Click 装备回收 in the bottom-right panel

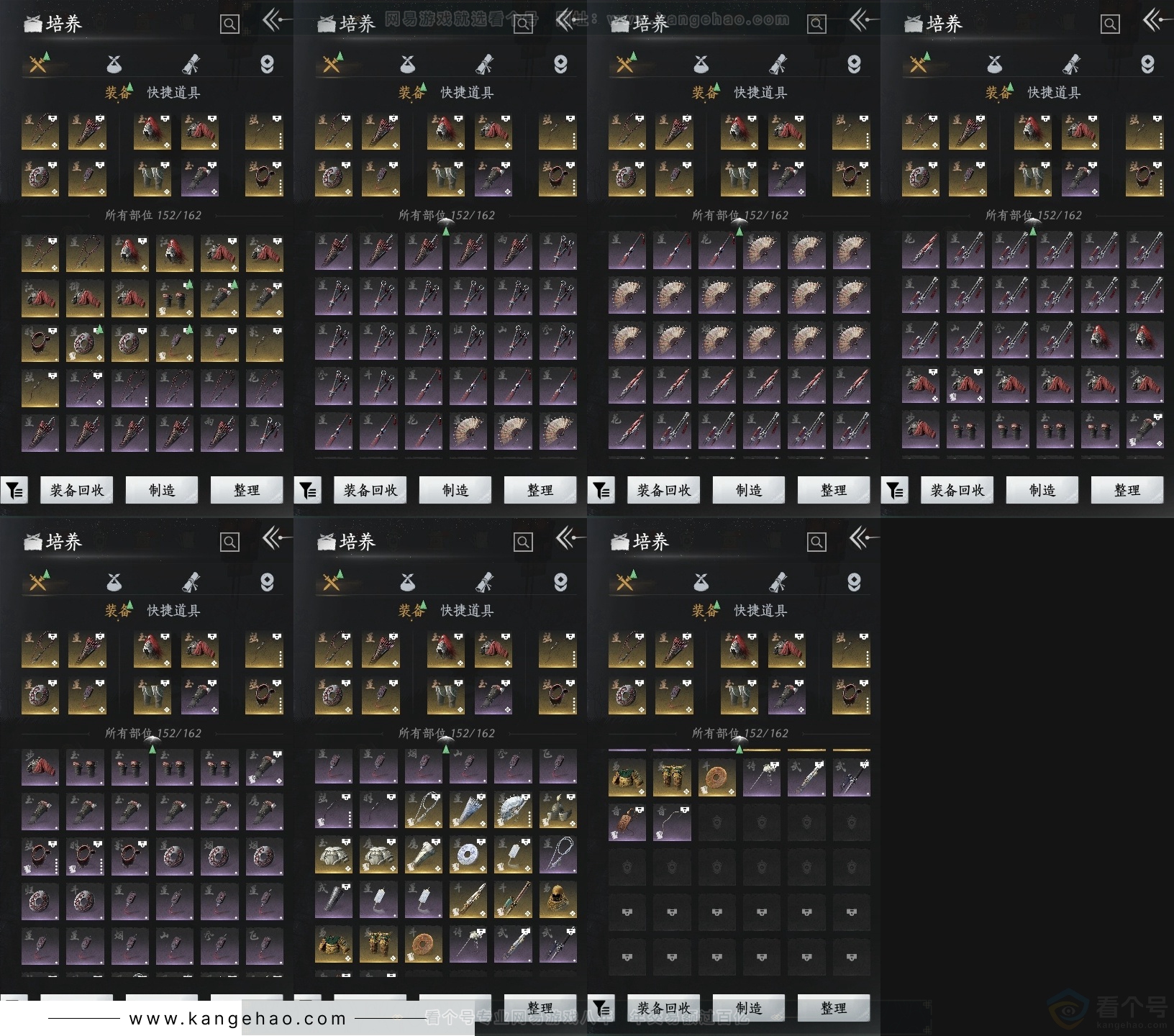tap(664, 1008)
